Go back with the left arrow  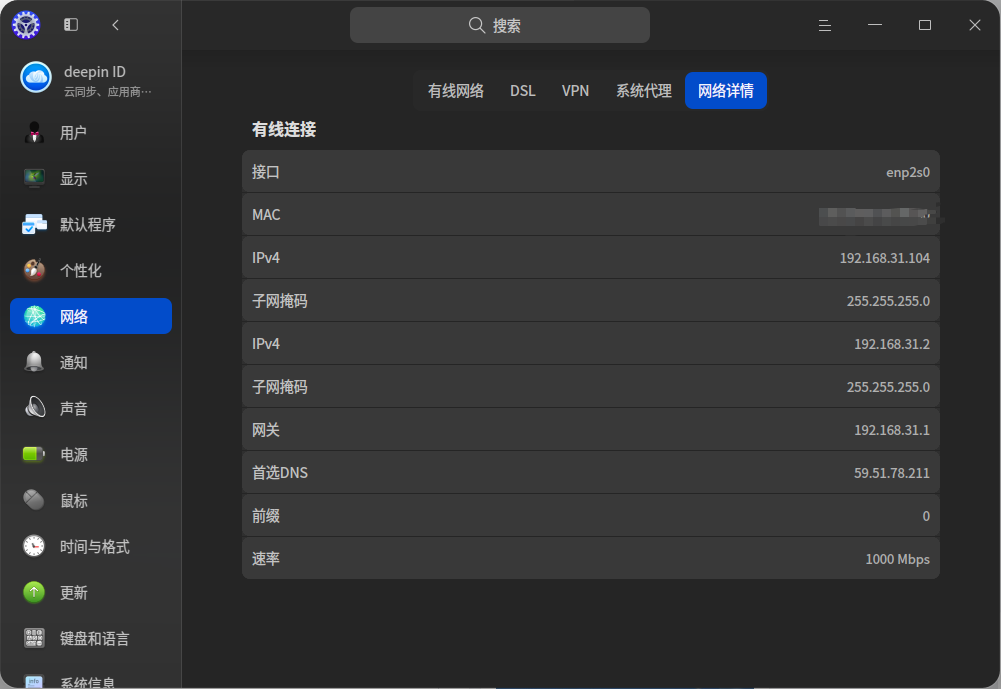click(x=116, y=25)
